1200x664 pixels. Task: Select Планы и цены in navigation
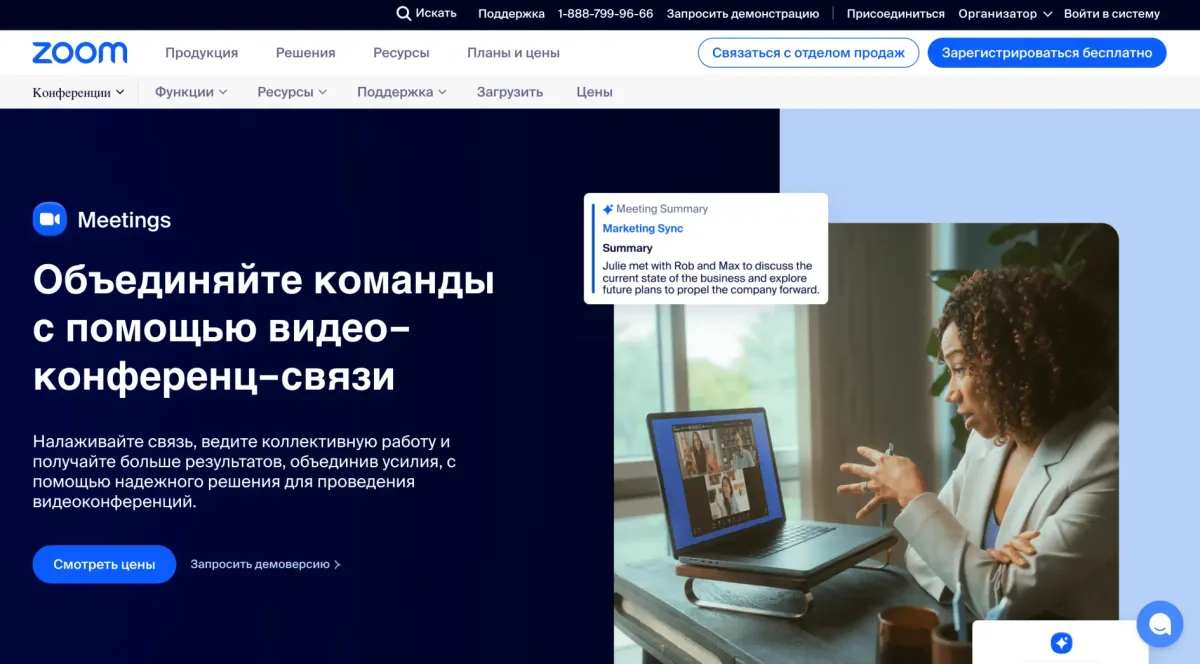pyautogui.click(x=513, y=53)
